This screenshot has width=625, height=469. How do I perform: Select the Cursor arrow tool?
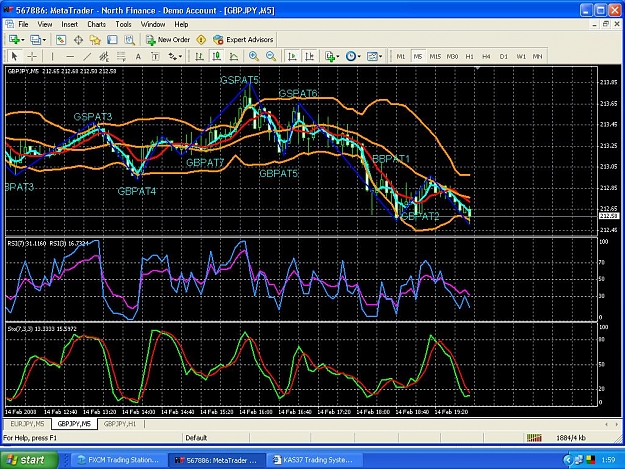click(15, 57)
